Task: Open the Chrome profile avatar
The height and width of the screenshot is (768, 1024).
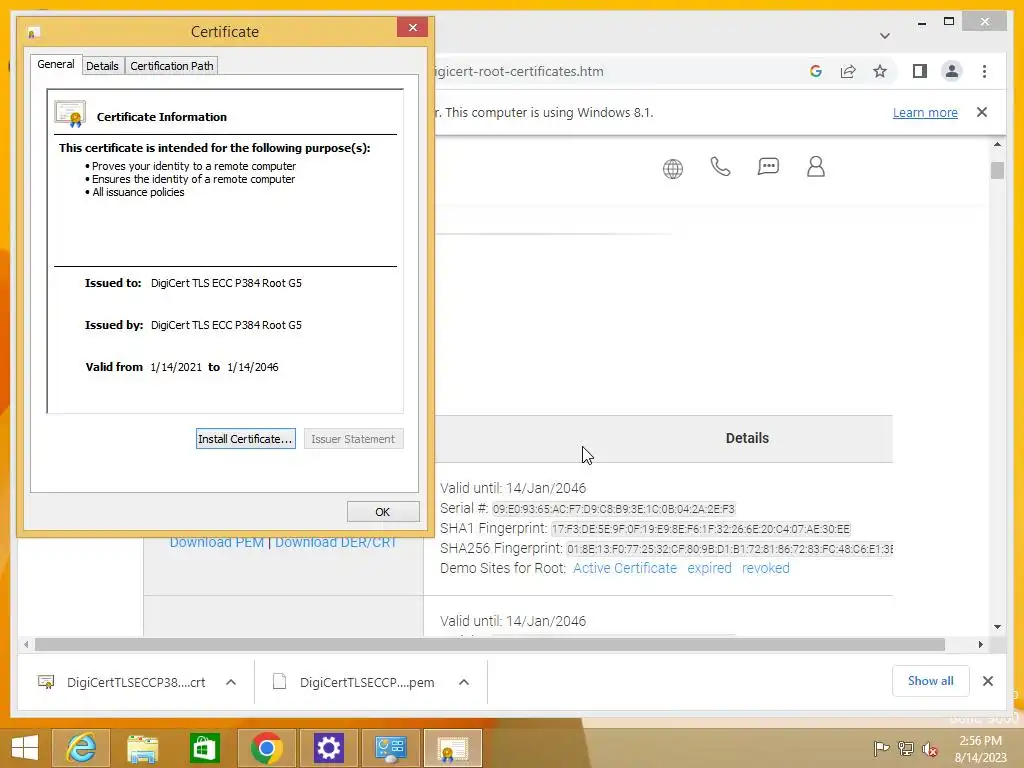Action: [x=952, y=71]
